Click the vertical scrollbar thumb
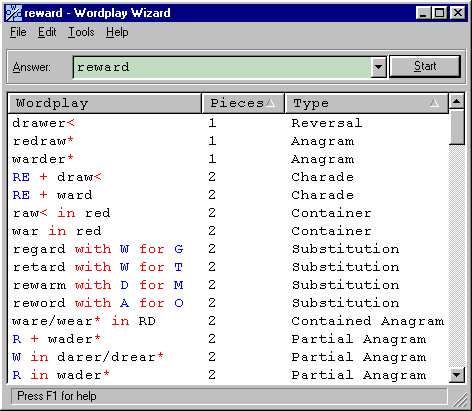Image resolution: width=472 pixels, height=411 pixels. click(x=457, y=126)
